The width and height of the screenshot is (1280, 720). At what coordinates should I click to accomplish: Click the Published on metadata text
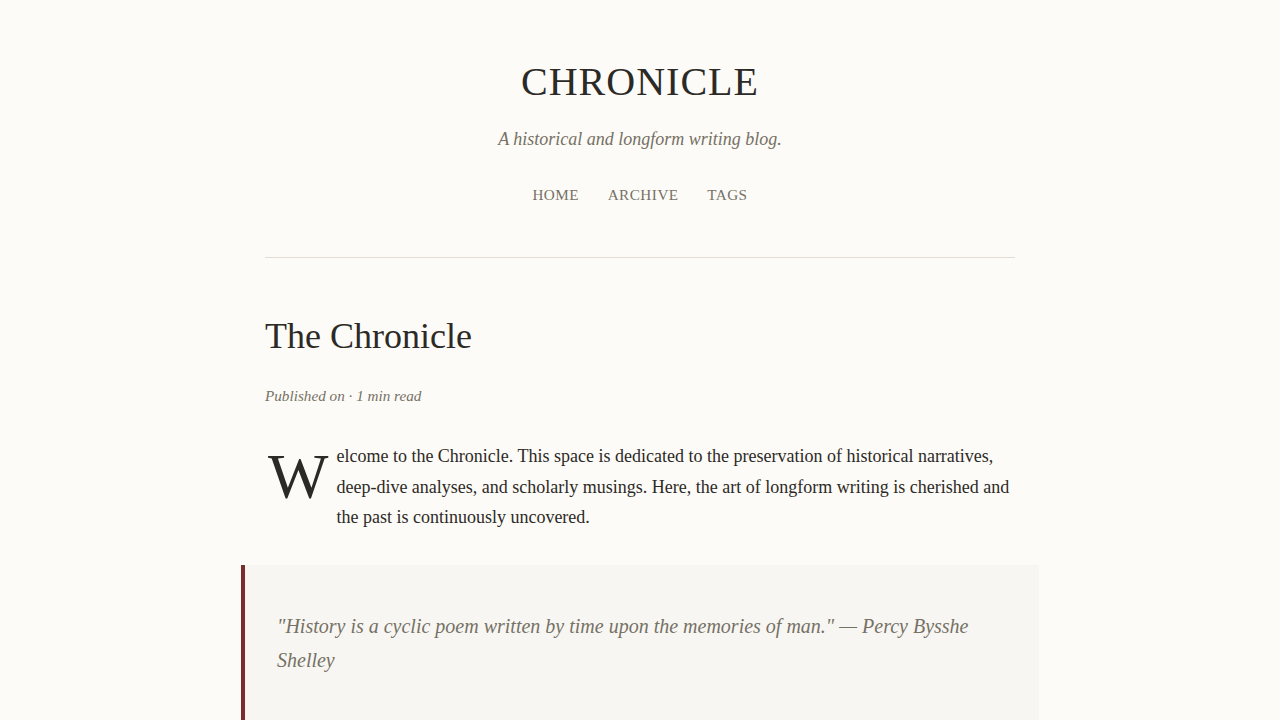point(304,396)
